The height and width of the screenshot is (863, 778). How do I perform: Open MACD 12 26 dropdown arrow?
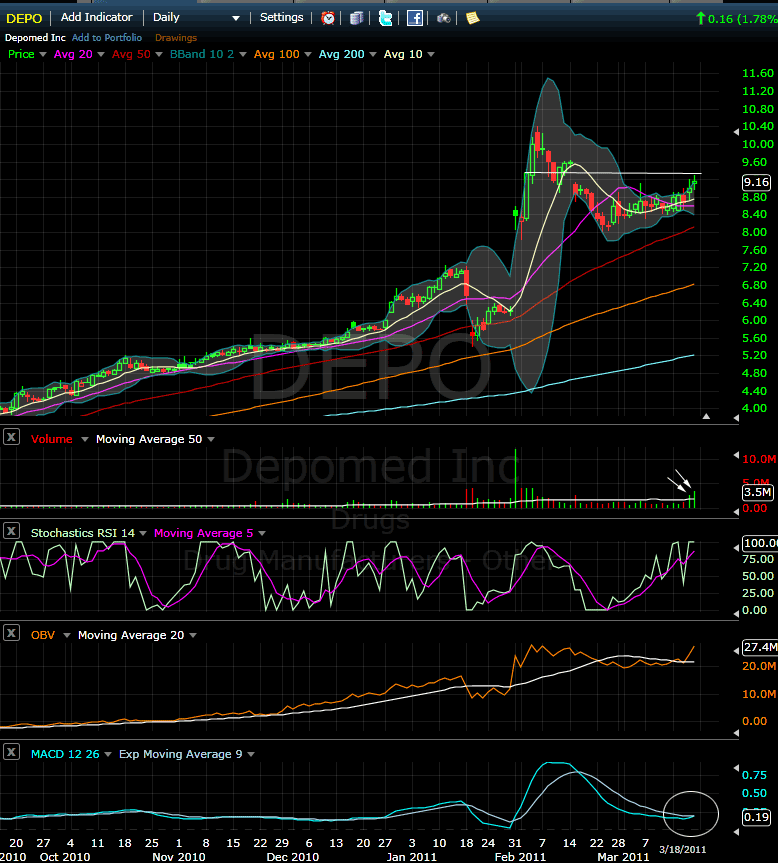pyautogui.click(x=108, y=754)
